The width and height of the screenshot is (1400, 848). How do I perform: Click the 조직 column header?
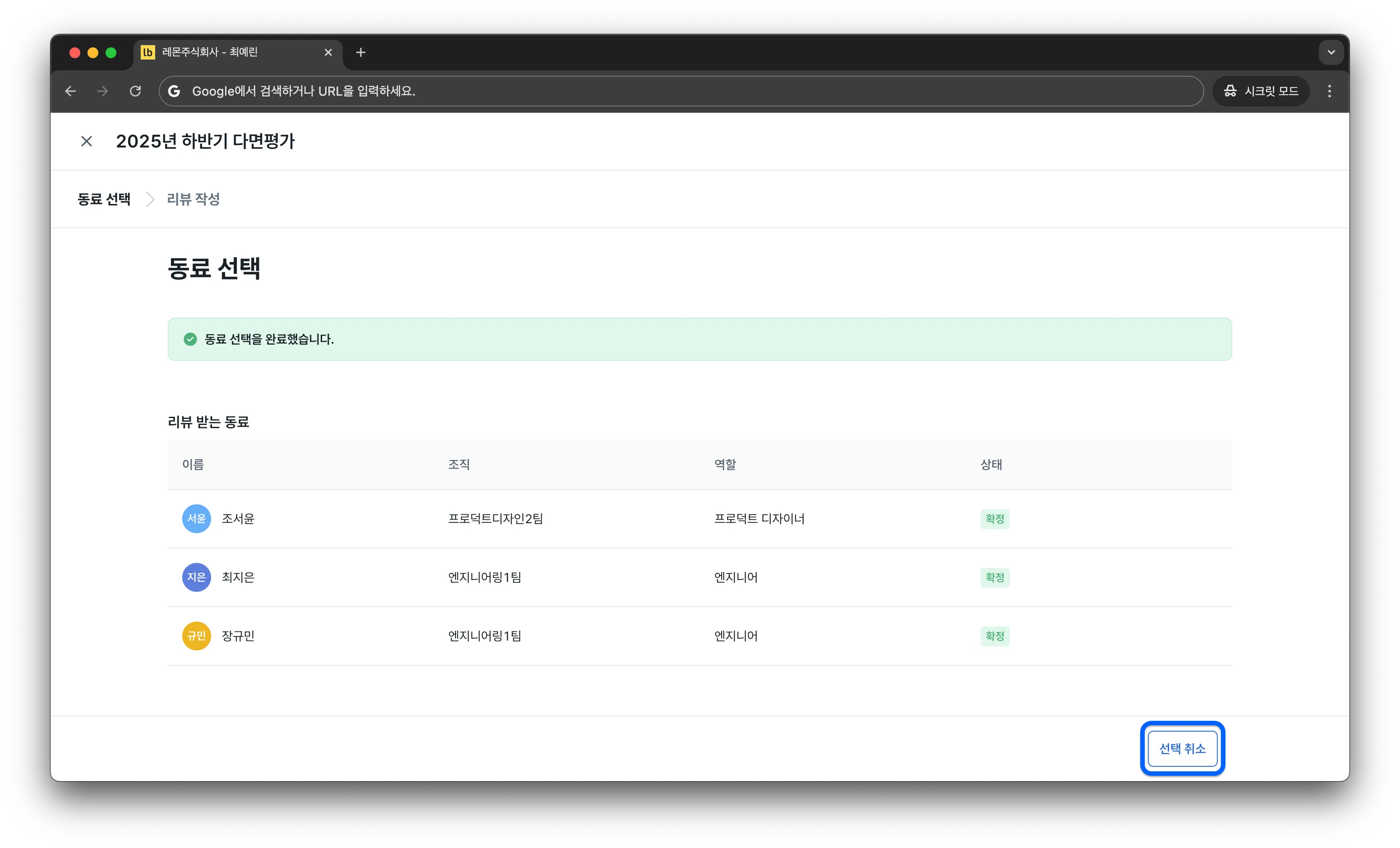tap(459, 464)
